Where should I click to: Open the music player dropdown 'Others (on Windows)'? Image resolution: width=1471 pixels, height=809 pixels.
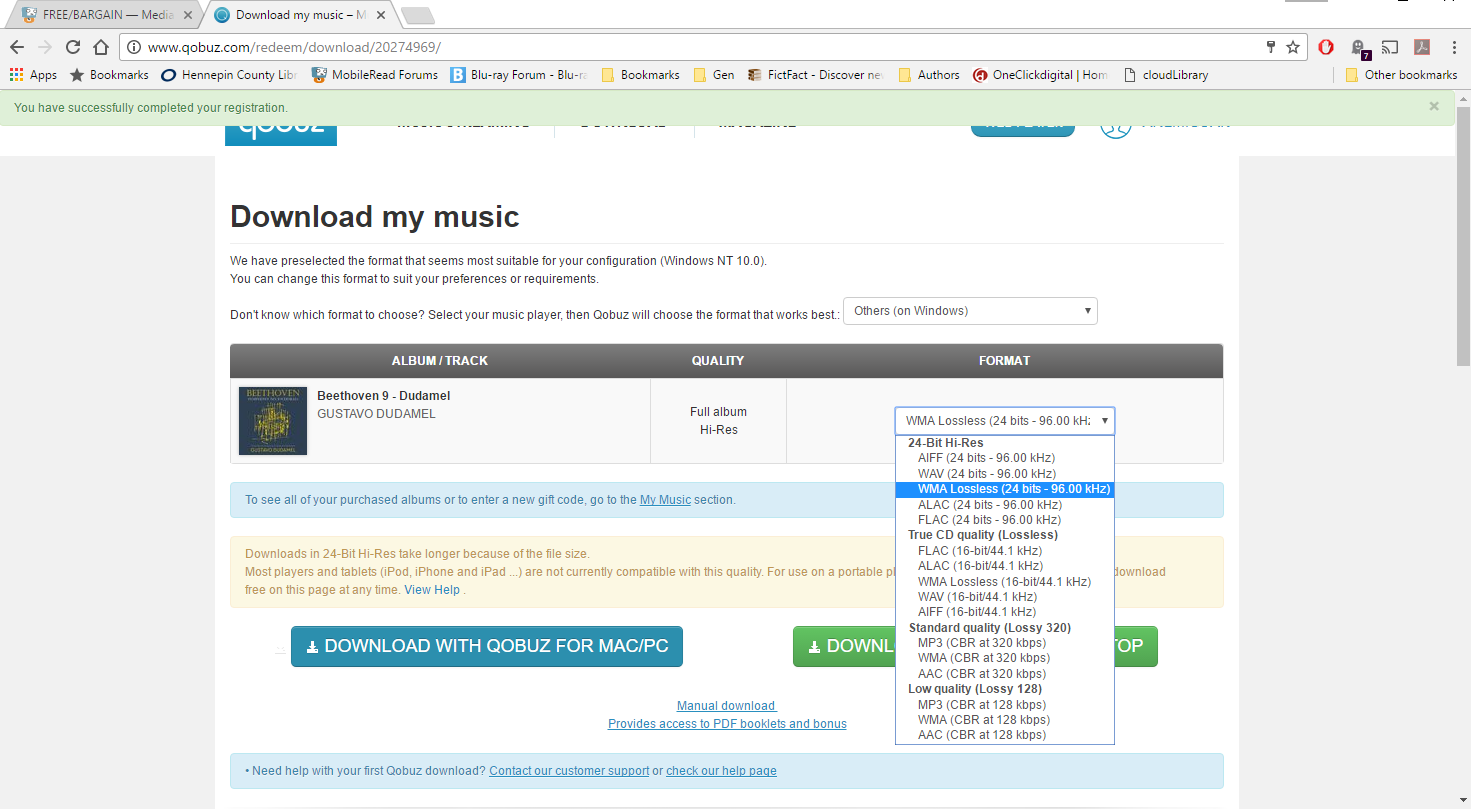click(970, 311)
